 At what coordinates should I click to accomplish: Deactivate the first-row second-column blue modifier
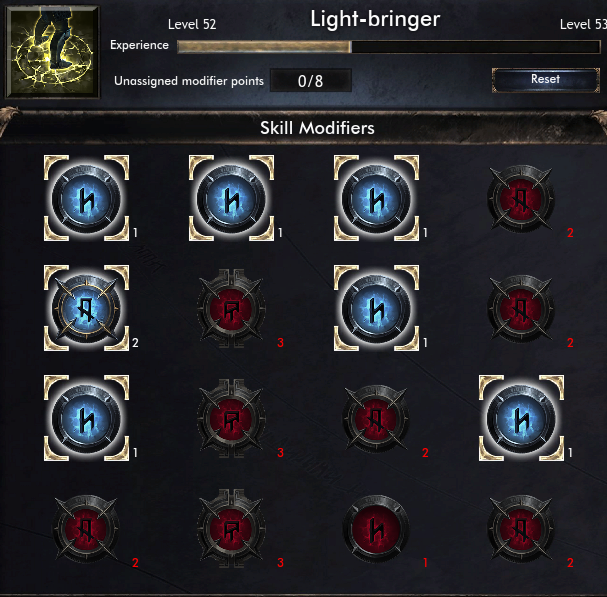(x=231, y=198)
